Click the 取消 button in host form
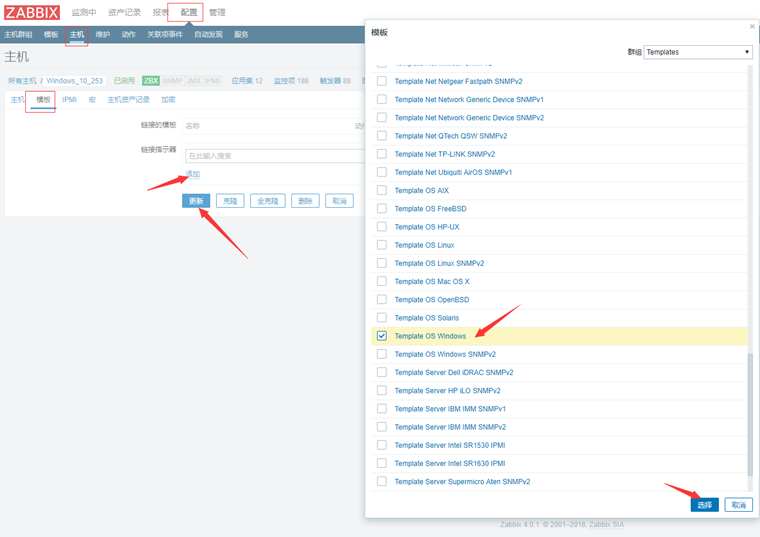 tap(339, 201)
